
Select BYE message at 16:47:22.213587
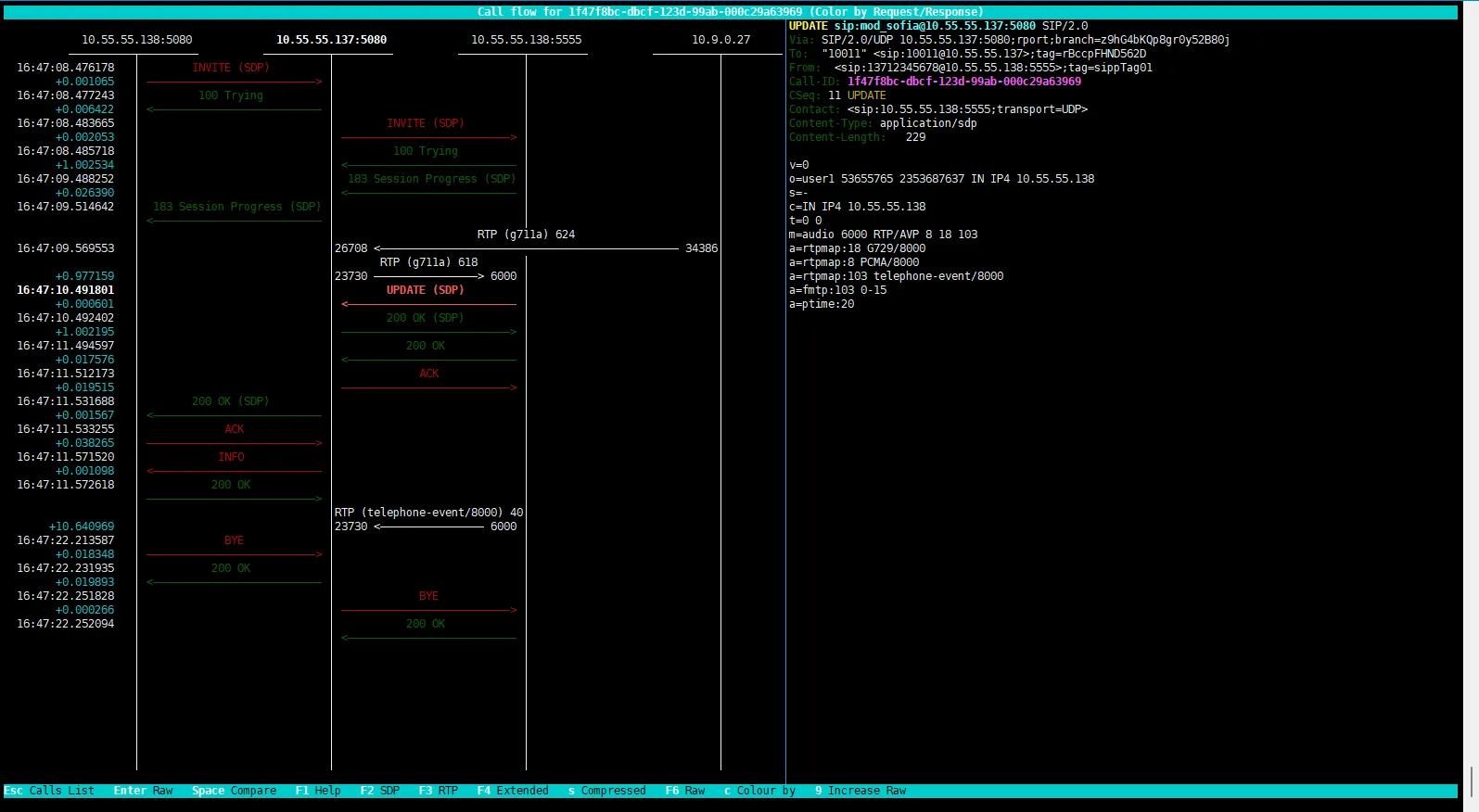234,540
